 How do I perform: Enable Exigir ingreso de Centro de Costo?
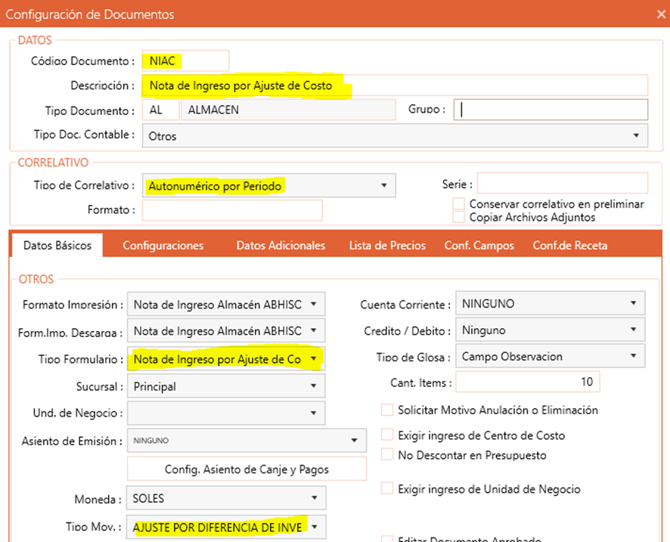point(388,435)
